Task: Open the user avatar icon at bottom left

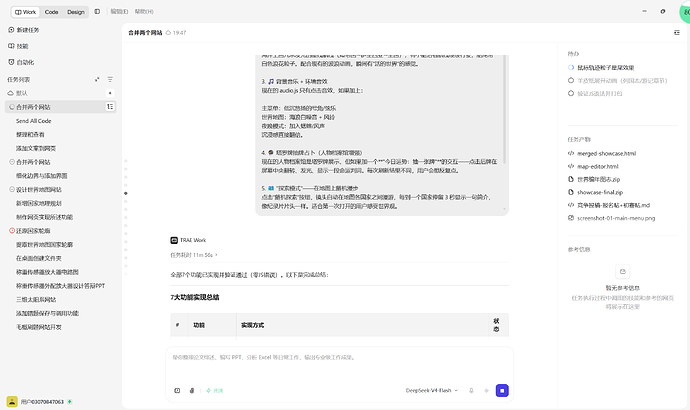Action: pyautogui.click(x=12, y=401)
